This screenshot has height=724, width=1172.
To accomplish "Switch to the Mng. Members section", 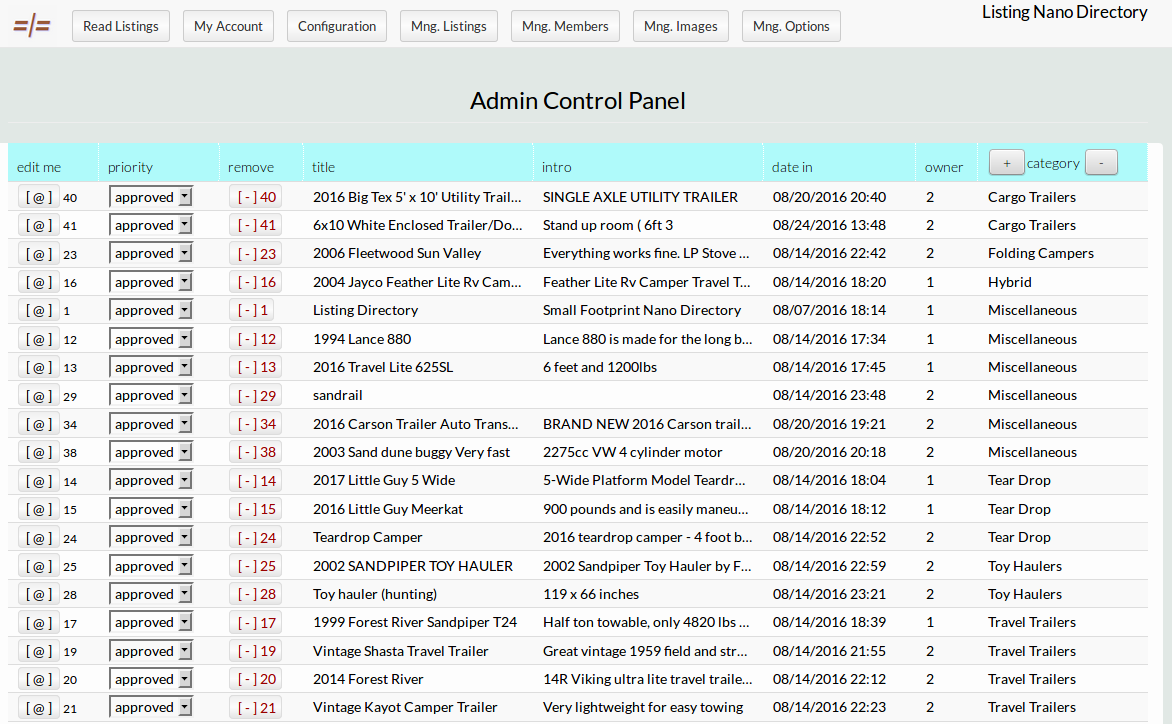I will [565, 26].
